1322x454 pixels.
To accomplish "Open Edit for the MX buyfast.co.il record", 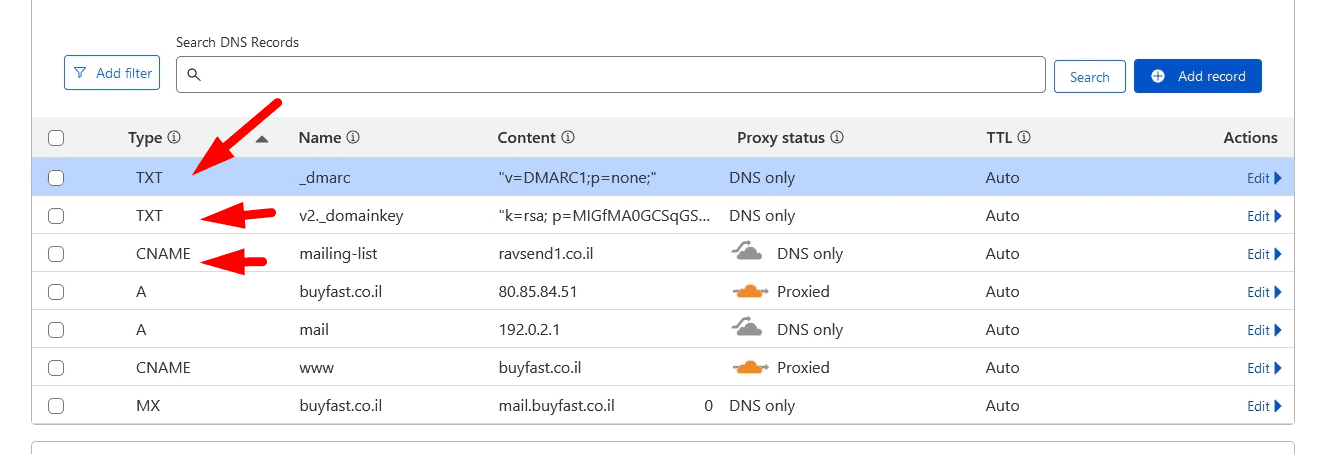I will [1264, 406].
